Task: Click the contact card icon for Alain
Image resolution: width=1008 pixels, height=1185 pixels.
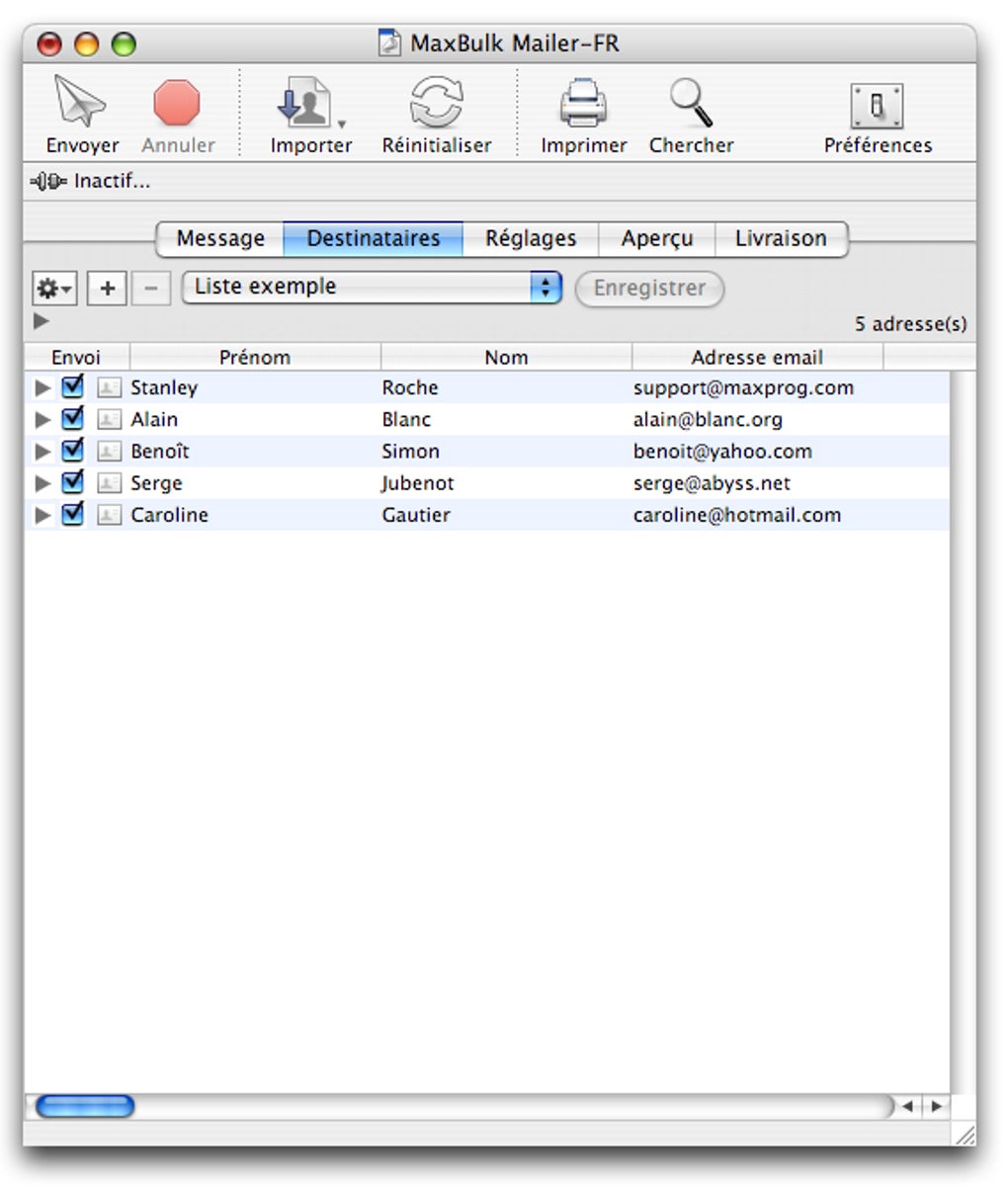Action: [109, 419]
